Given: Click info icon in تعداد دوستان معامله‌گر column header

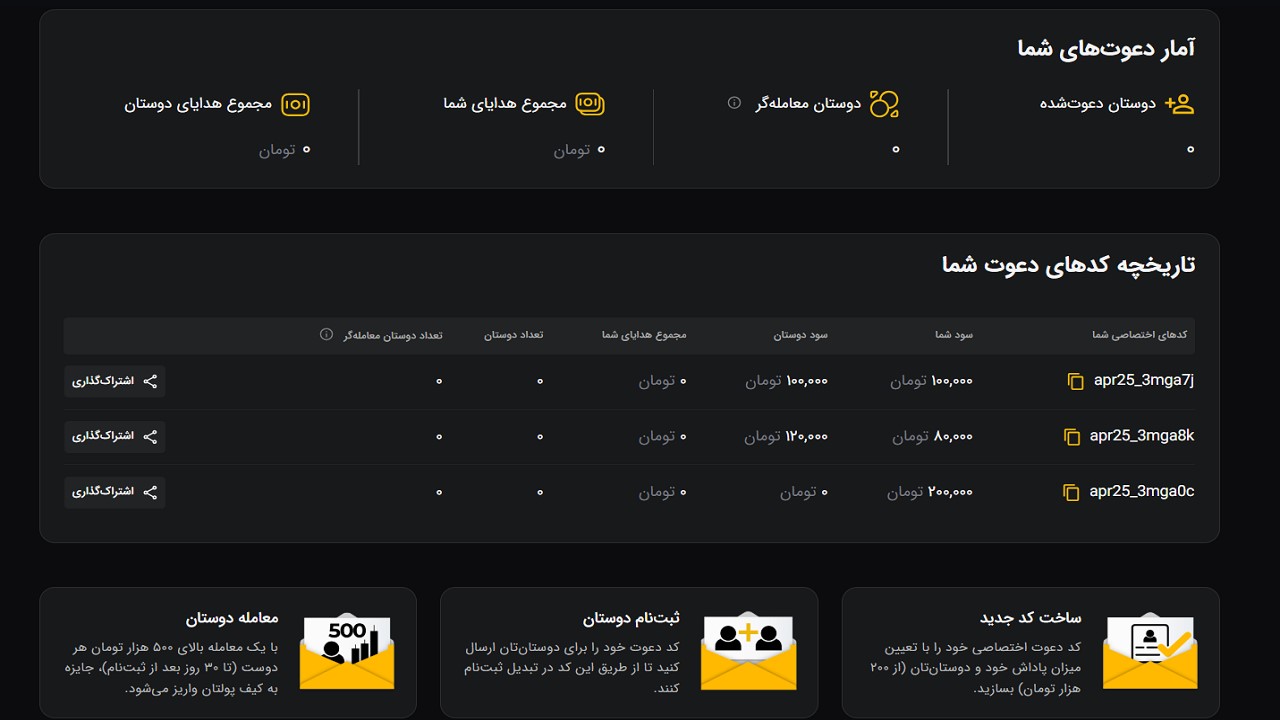Looking at the screenshot, I should coord(326,334).
